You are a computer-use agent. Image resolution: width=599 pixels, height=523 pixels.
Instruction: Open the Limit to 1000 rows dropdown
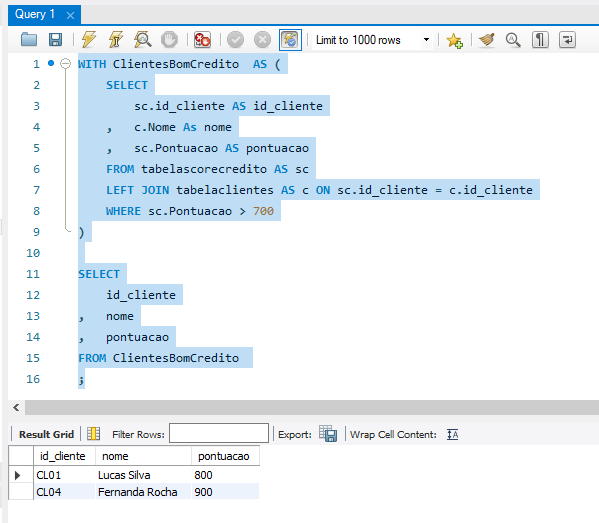(372, 40)
